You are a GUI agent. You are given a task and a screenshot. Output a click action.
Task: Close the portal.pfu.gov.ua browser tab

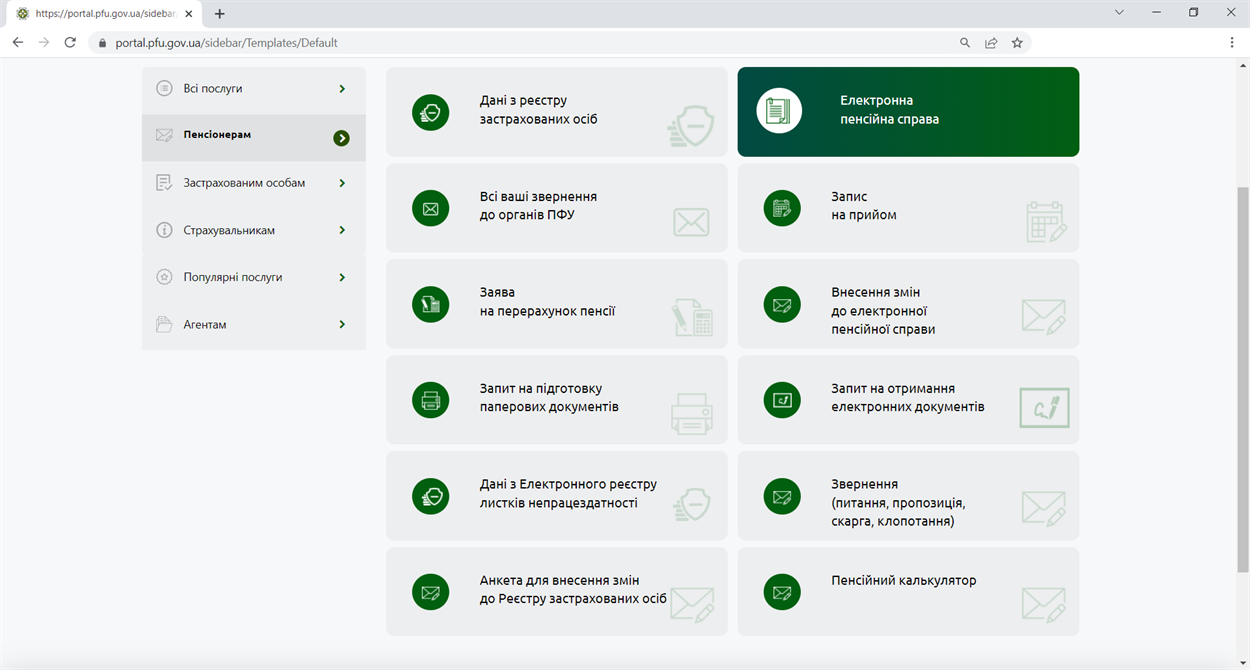pyautogui.click(x=189, y=14)
